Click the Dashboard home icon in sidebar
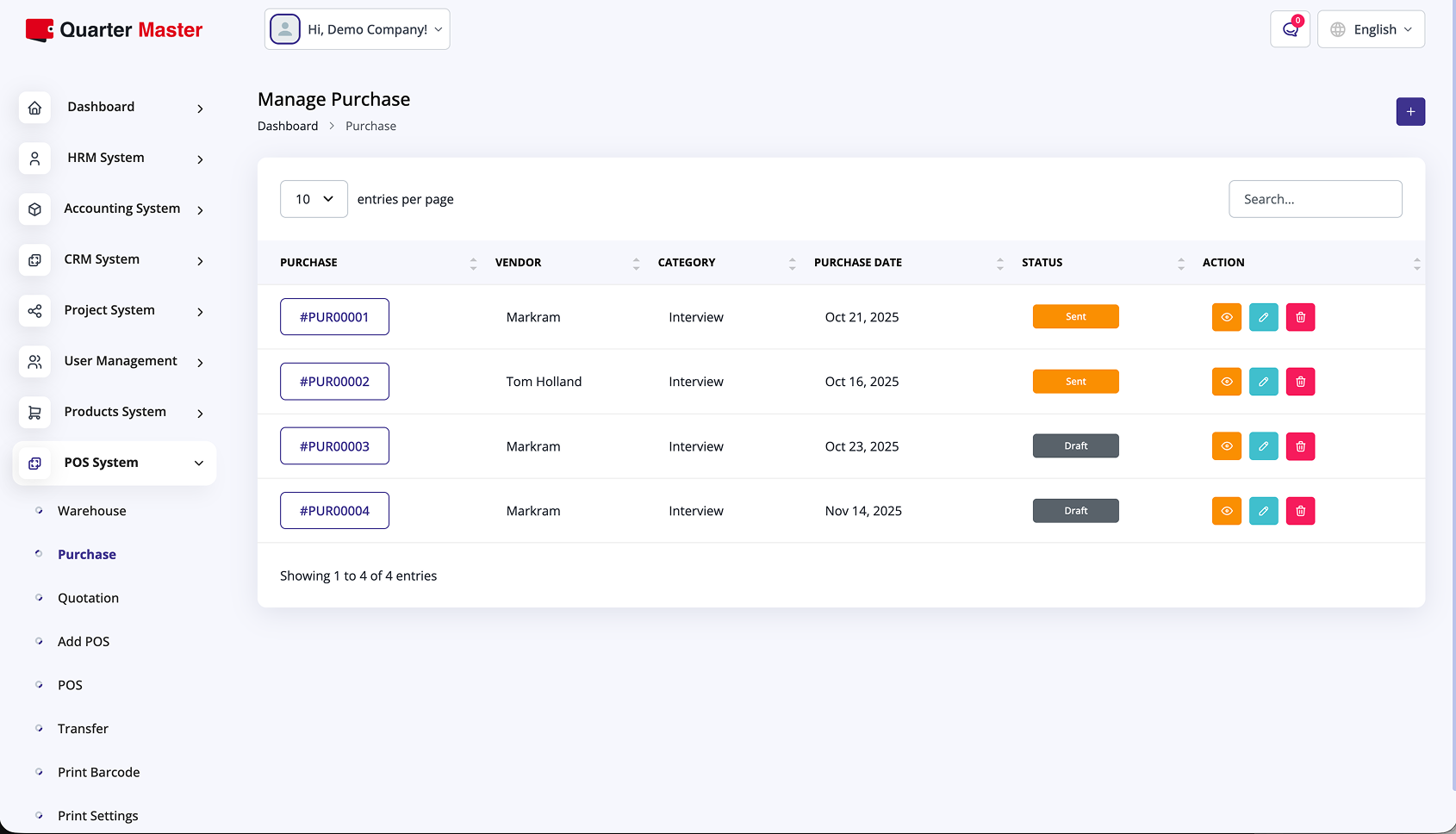 point(34,108)
